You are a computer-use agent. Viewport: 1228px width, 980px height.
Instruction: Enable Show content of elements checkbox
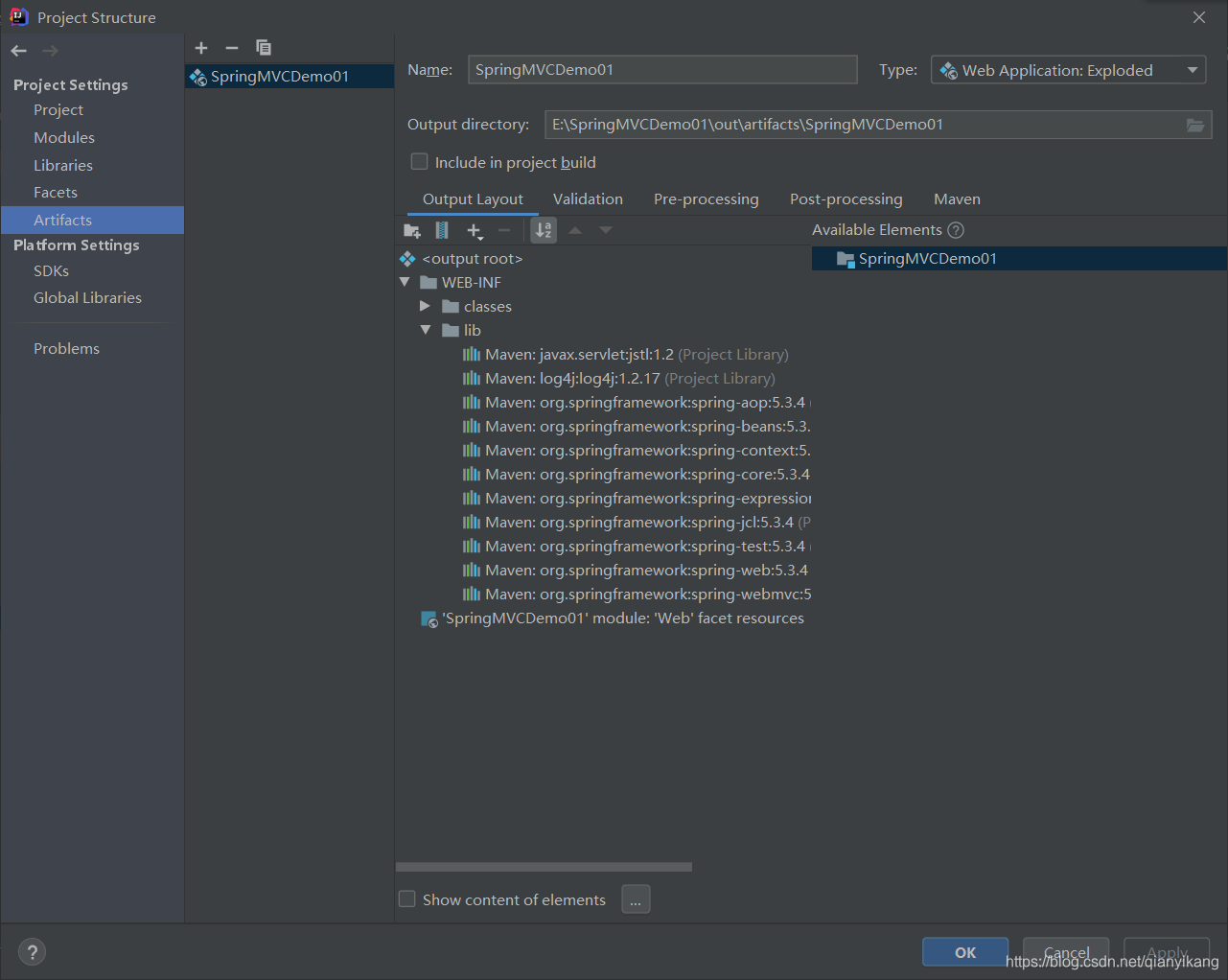point(407,899)
